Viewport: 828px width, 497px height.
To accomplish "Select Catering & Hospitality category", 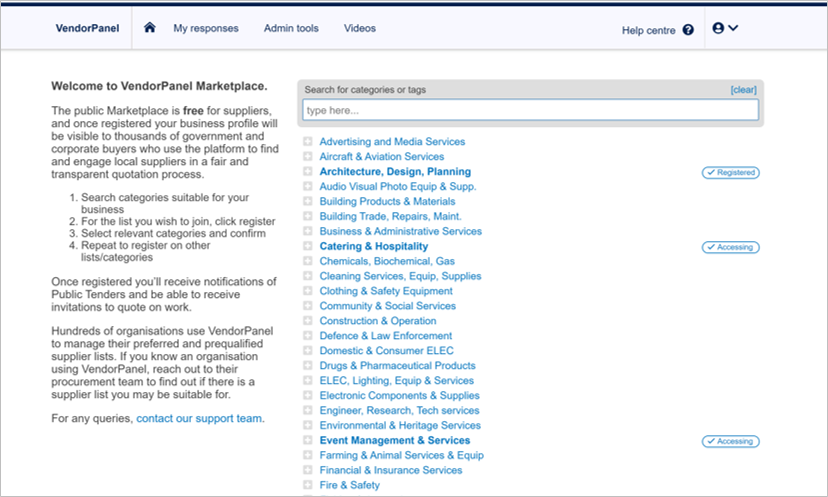I will [373, 246].
